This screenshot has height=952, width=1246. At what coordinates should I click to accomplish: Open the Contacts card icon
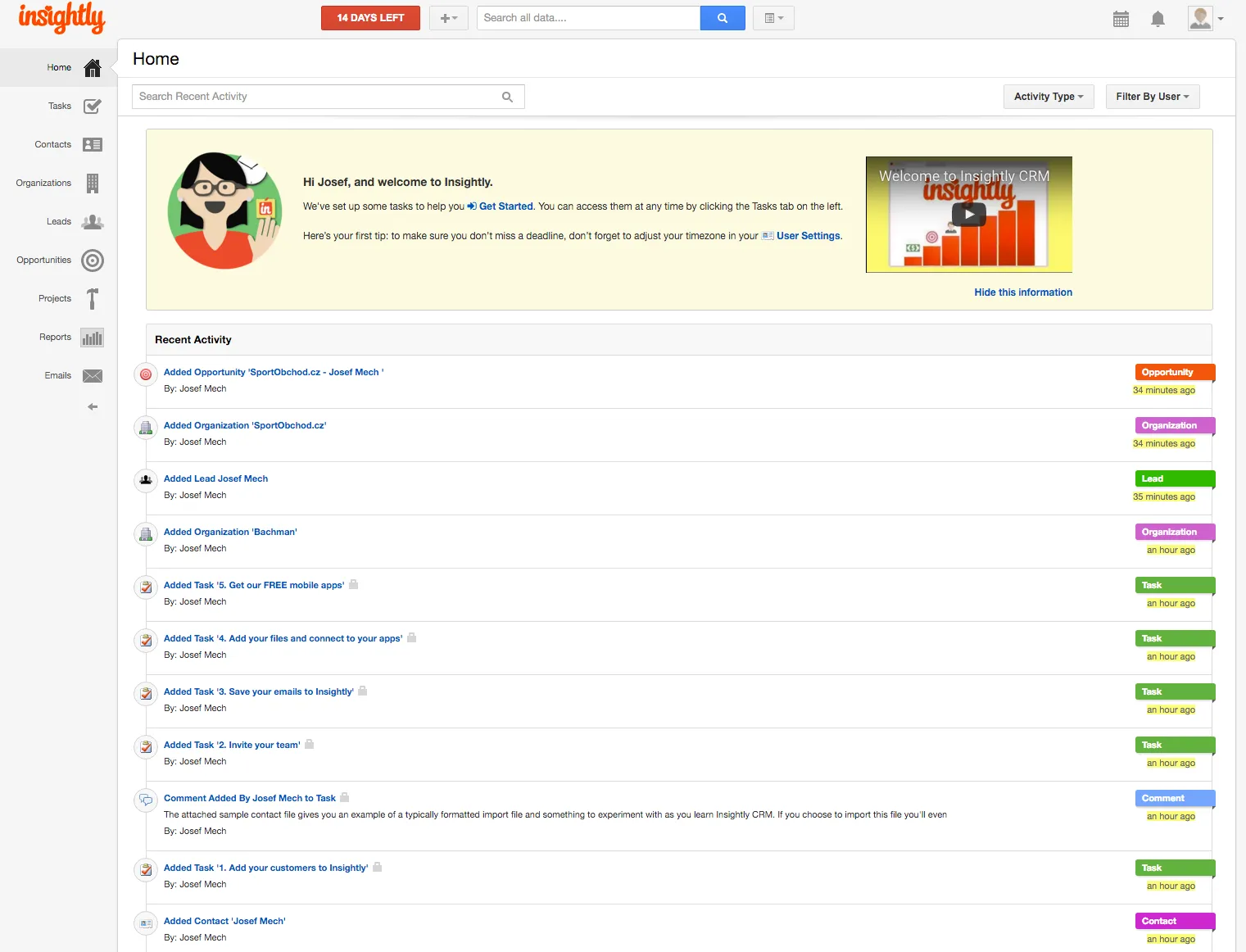93,145
